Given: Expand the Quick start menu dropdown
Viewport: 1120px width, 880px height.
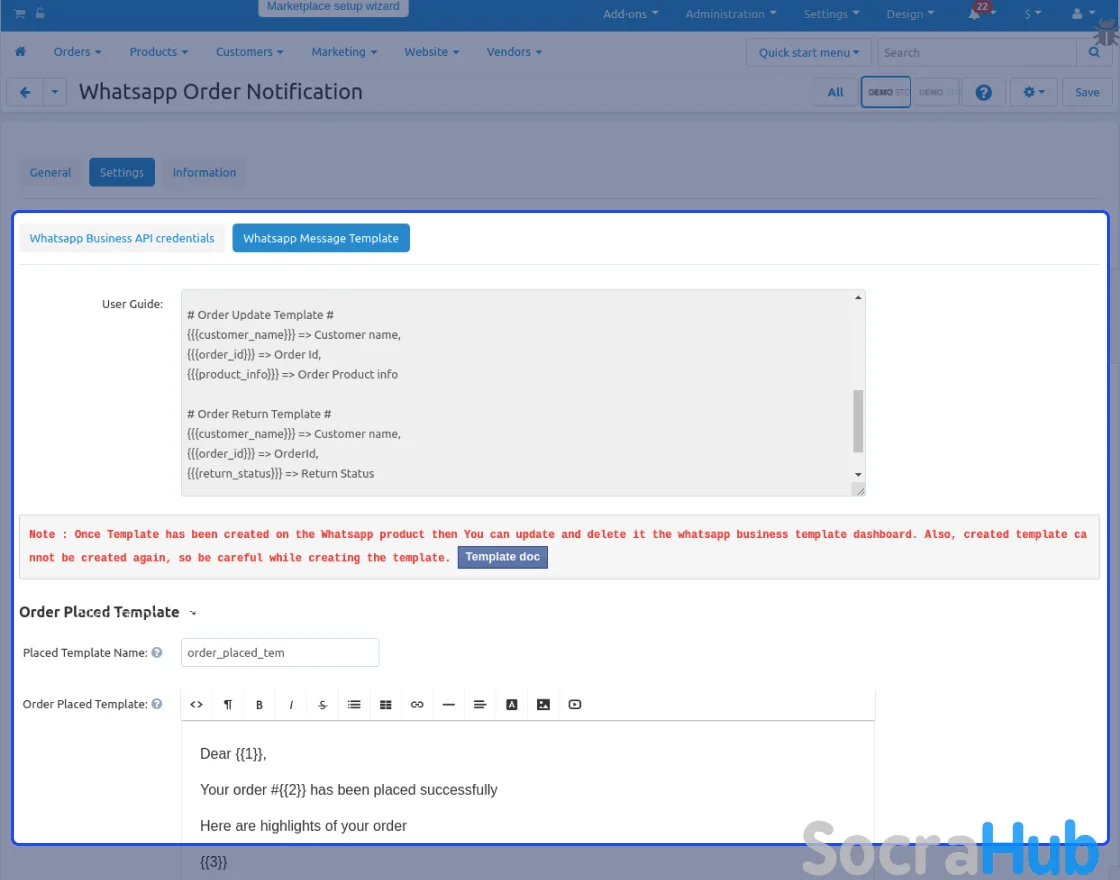Looking at the screenshot, I should coord(809,52).
